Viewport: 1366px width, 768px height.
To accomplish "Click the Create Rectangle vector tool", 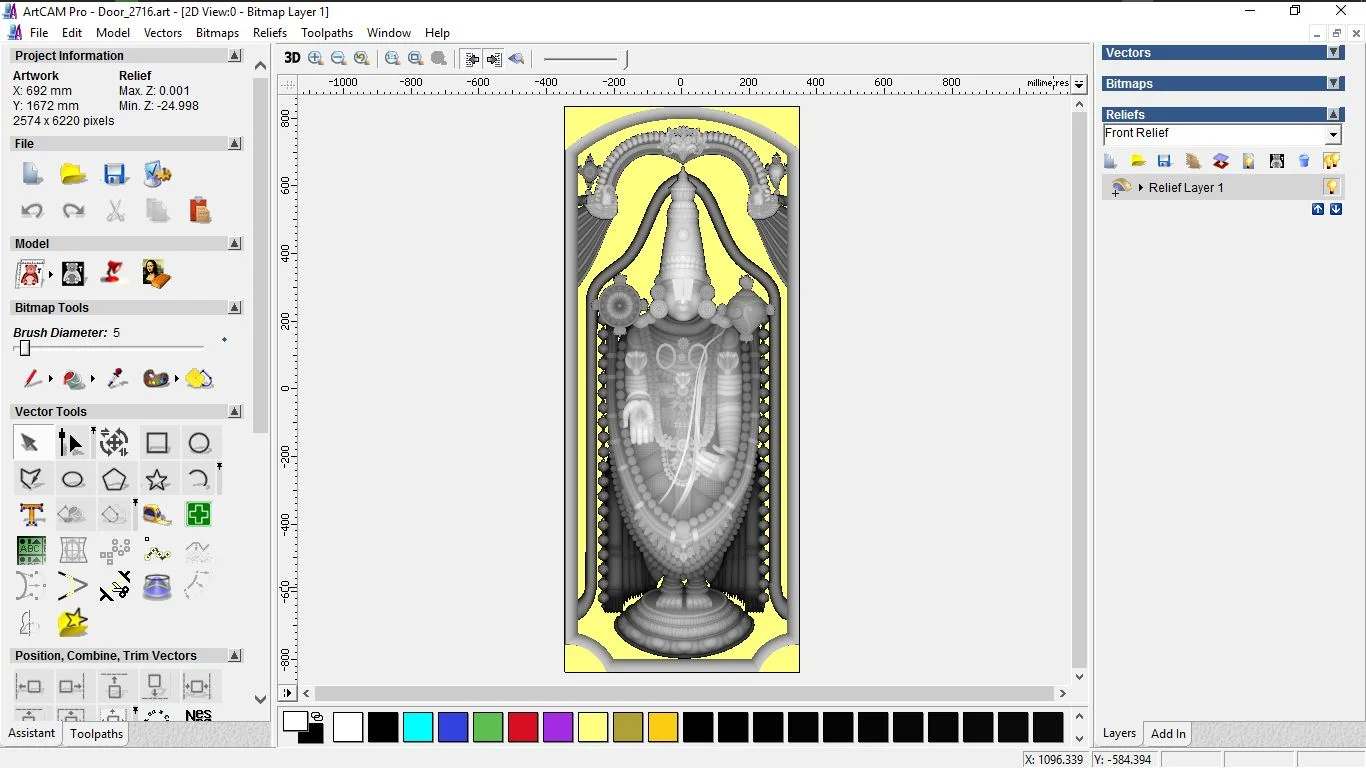I will [157, 443].
